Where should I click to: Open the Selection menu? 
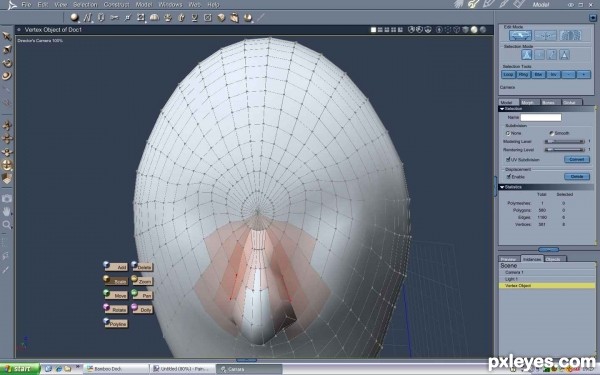(85, 5)
